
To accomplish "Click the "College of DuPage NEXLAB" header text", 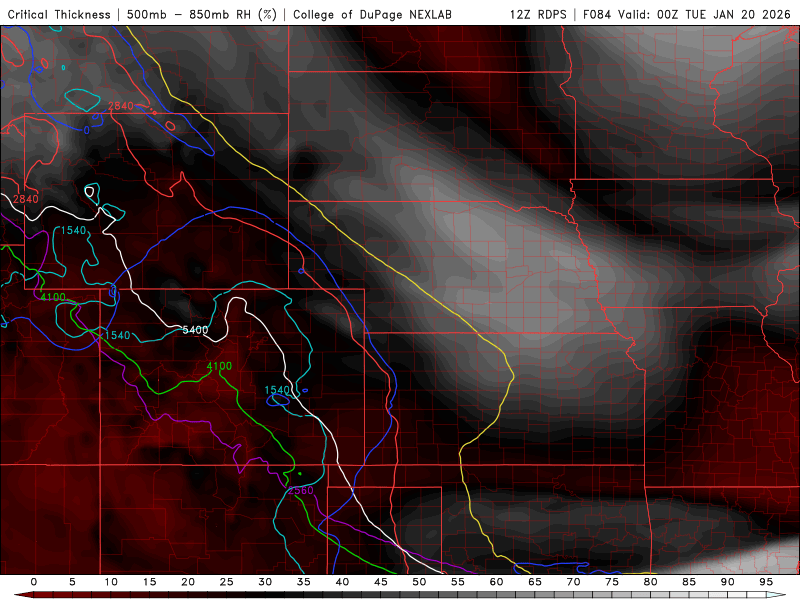I will coord(372,14).
